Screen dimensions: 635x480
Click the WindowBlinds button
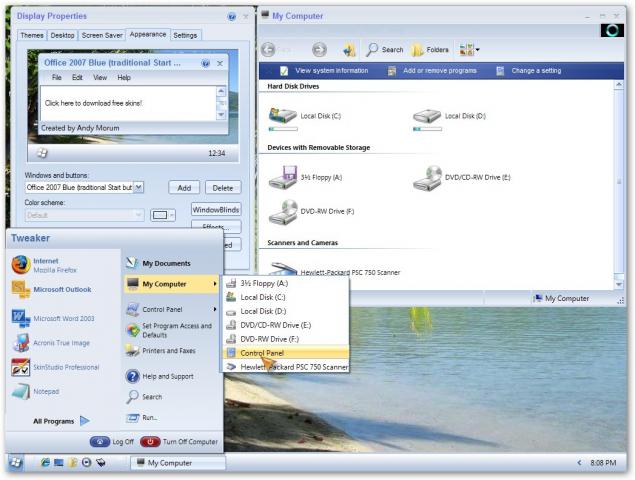(215, 210)
